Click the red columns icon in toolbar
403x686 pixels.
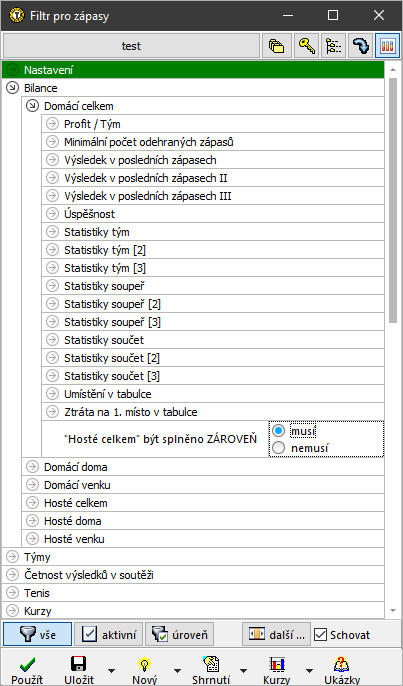[388, 46]
